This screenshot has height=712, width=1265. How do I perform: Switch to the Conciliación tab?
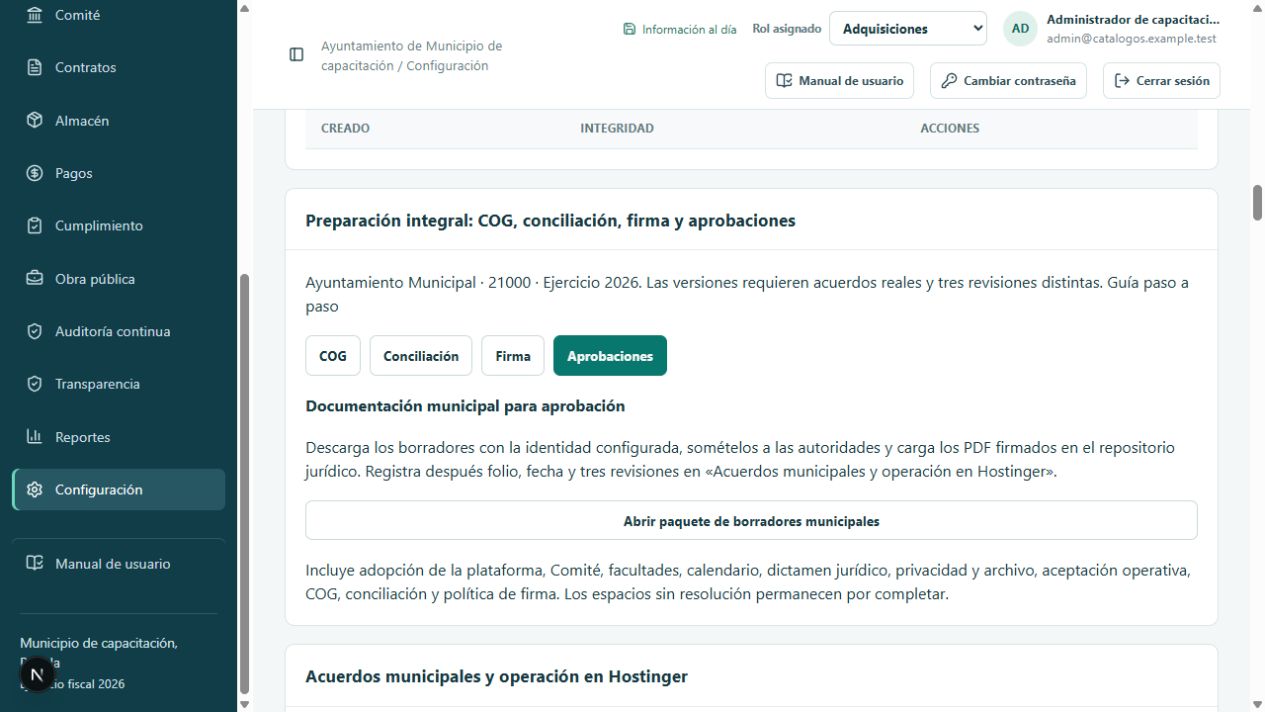421,356
